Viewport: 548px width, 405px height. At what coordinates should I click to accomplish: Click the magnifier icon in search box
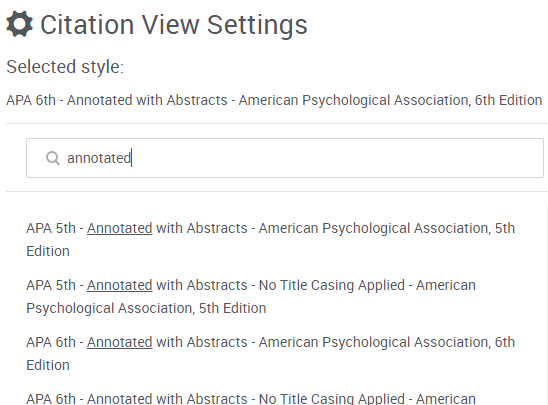click(53, 158)
